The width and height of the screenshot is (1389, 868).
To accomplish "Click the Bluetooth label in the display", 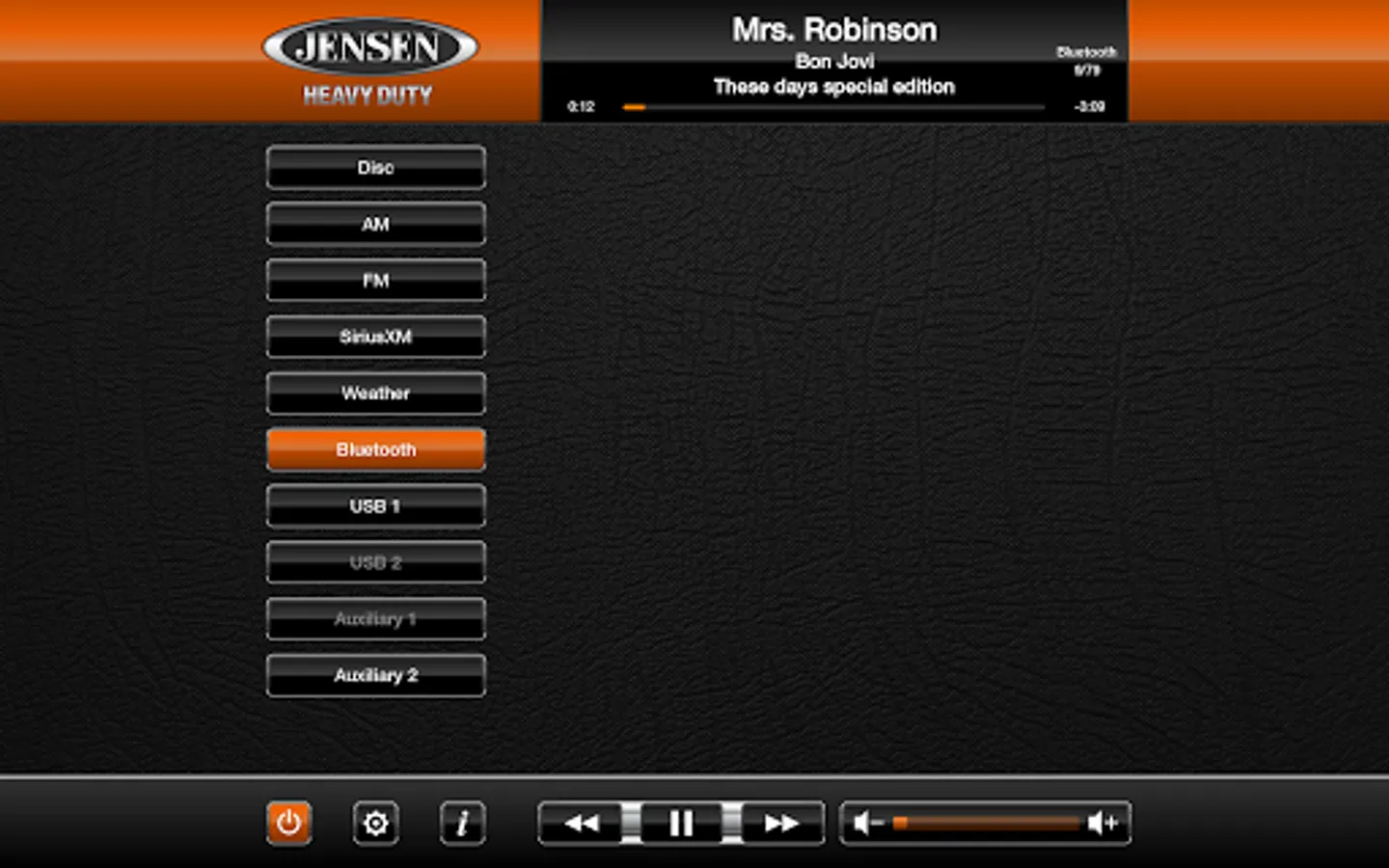I will tap(1086, 52).
